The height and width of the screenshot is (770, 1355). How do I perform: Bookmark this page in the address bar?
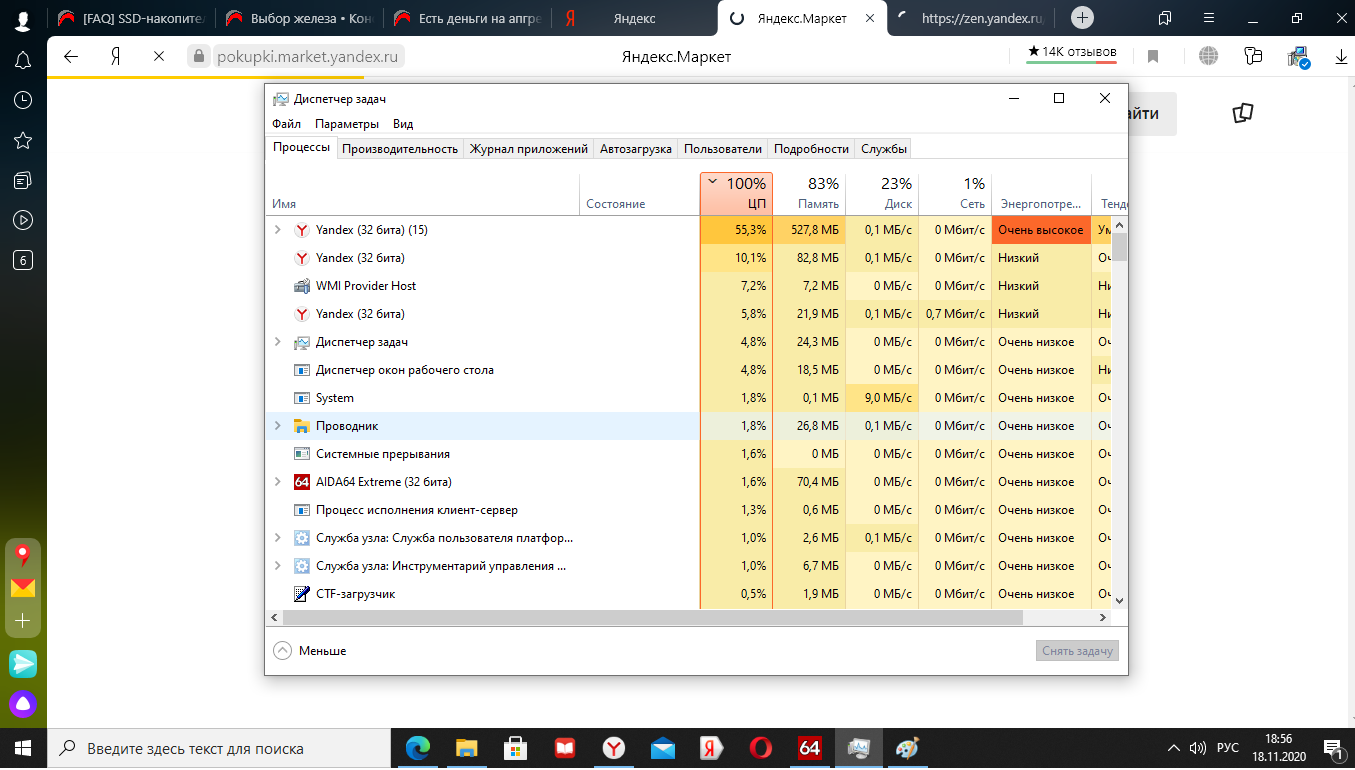coord(1153,57)
